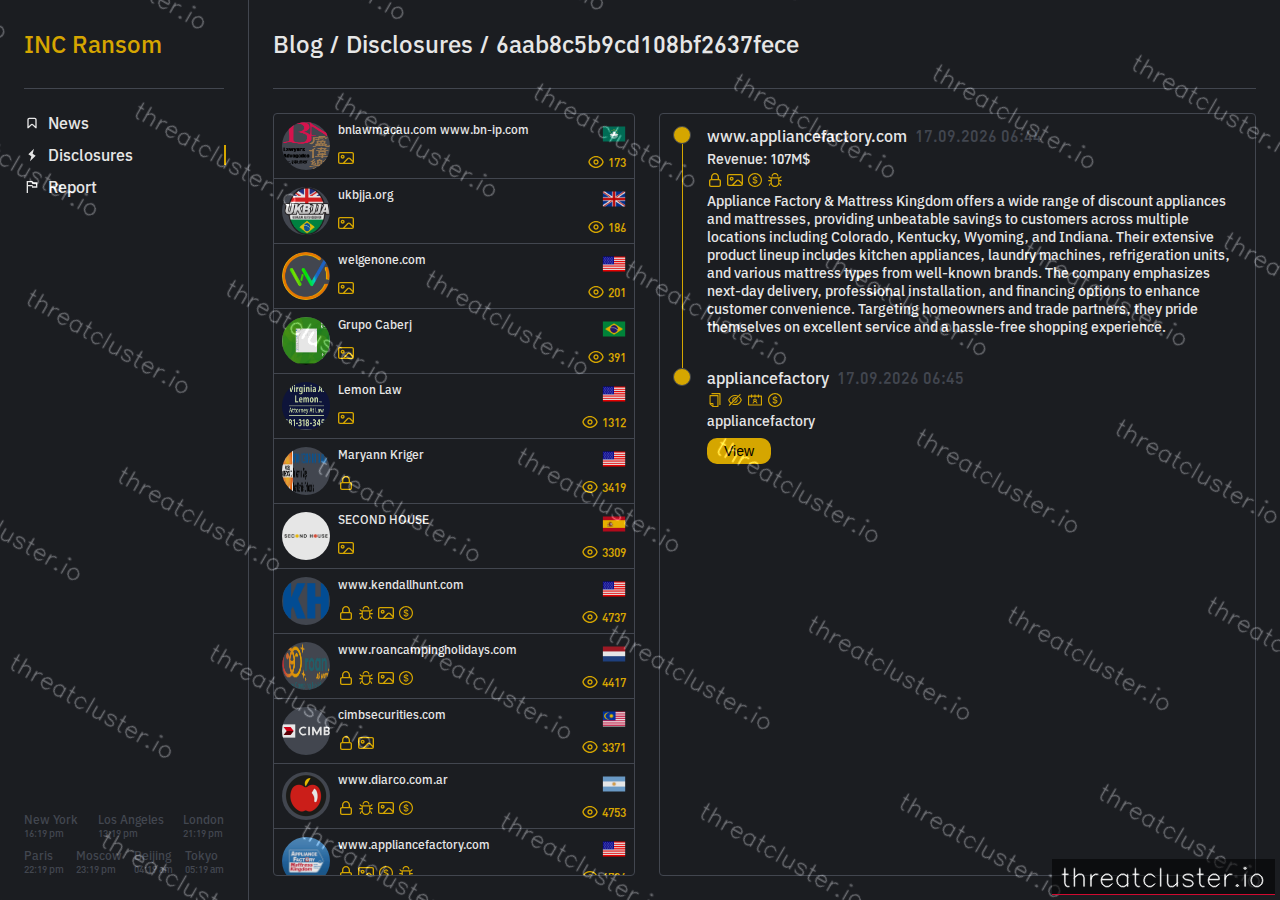
Task: Click the image icon under cimbsecurities.com
Action: [x=366, y=743]
